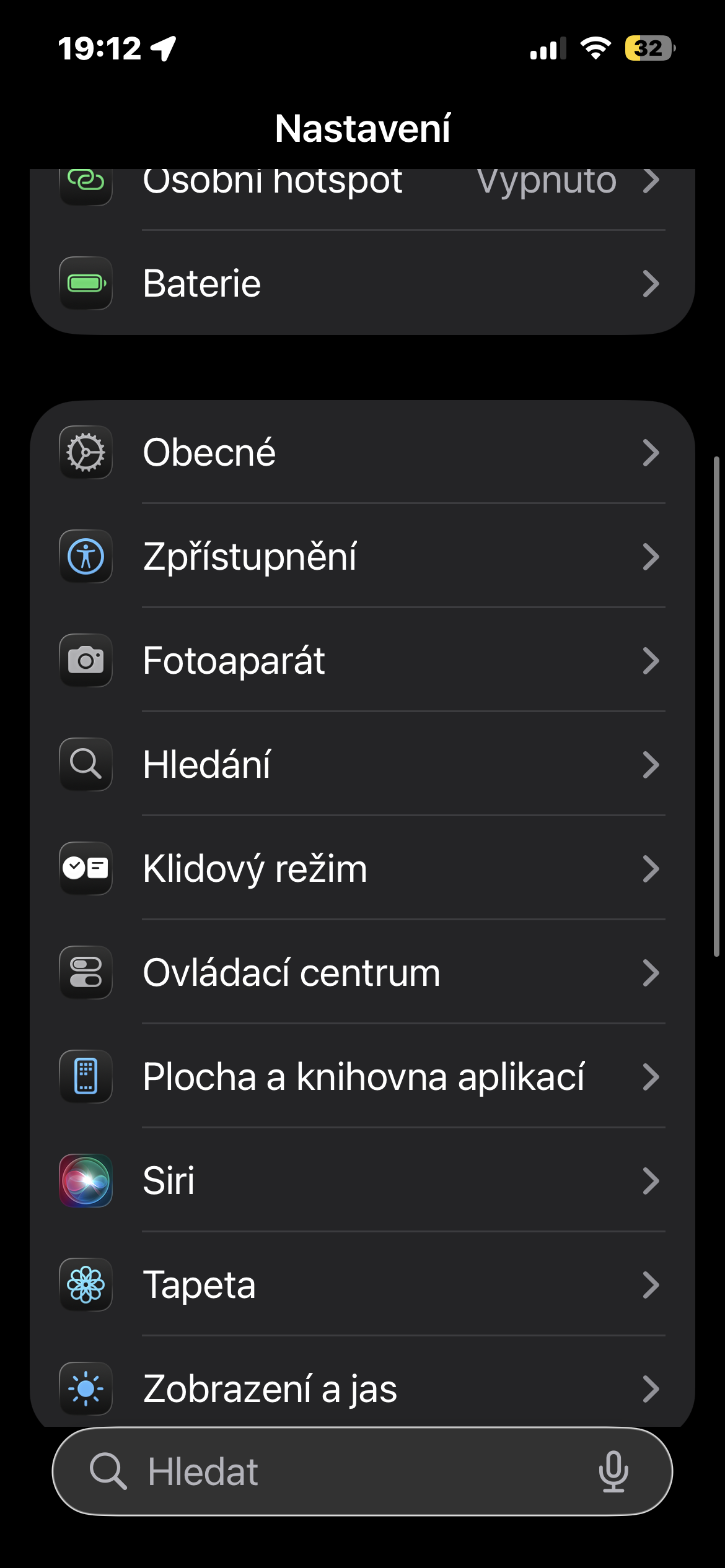Expand the Hledání row chevron
The width and height of the screenshot is (725, 1568).
point(650,764)
